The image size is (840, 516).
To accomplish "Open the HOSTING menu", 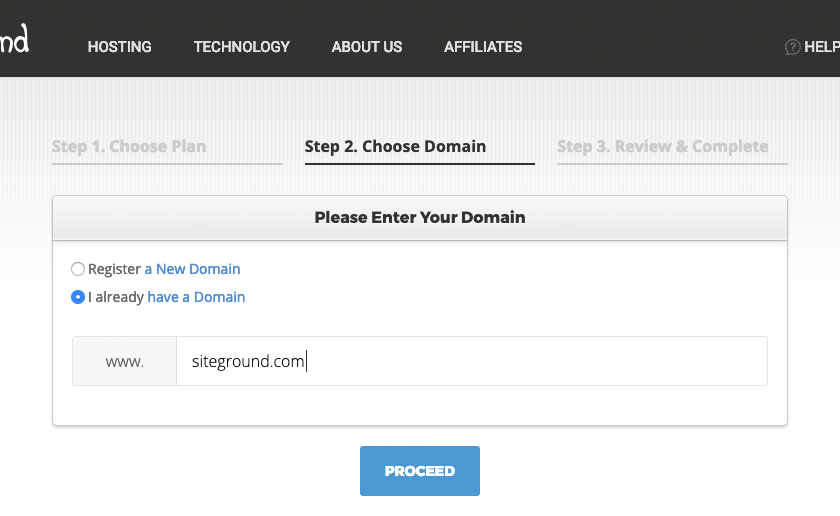I will click(119, 47).
